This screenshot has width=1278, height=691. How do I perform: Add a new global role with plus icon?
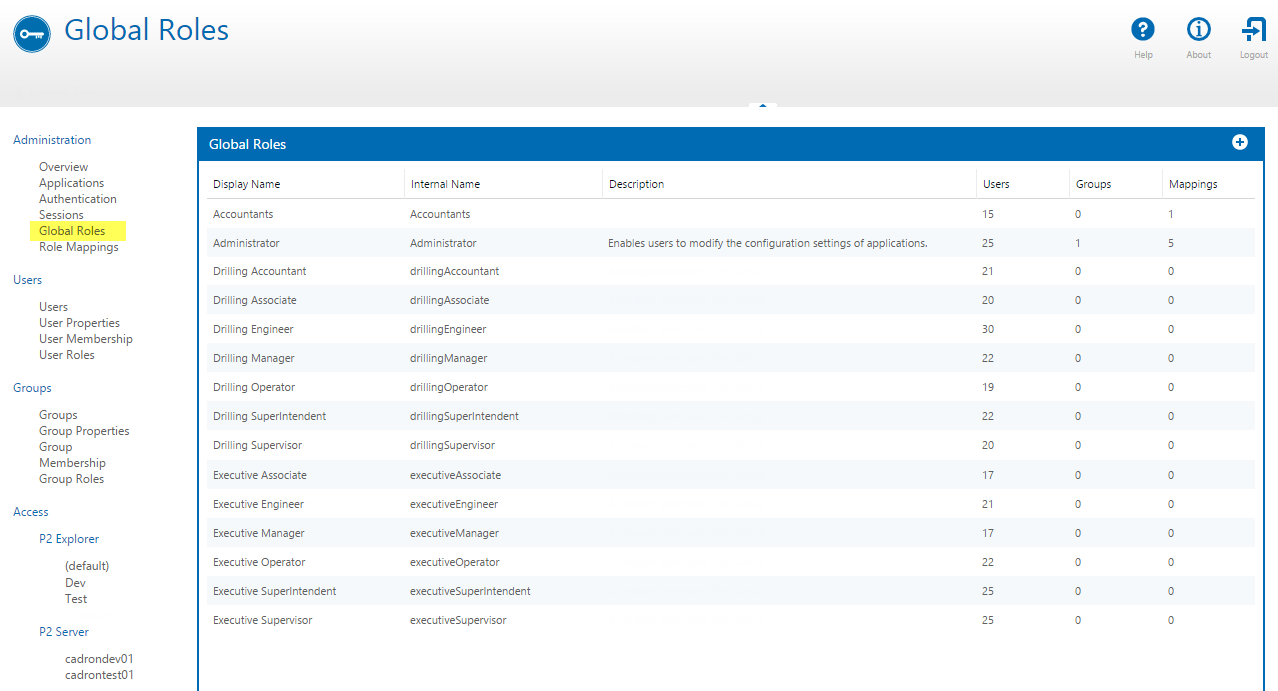tap(1239, 143)
